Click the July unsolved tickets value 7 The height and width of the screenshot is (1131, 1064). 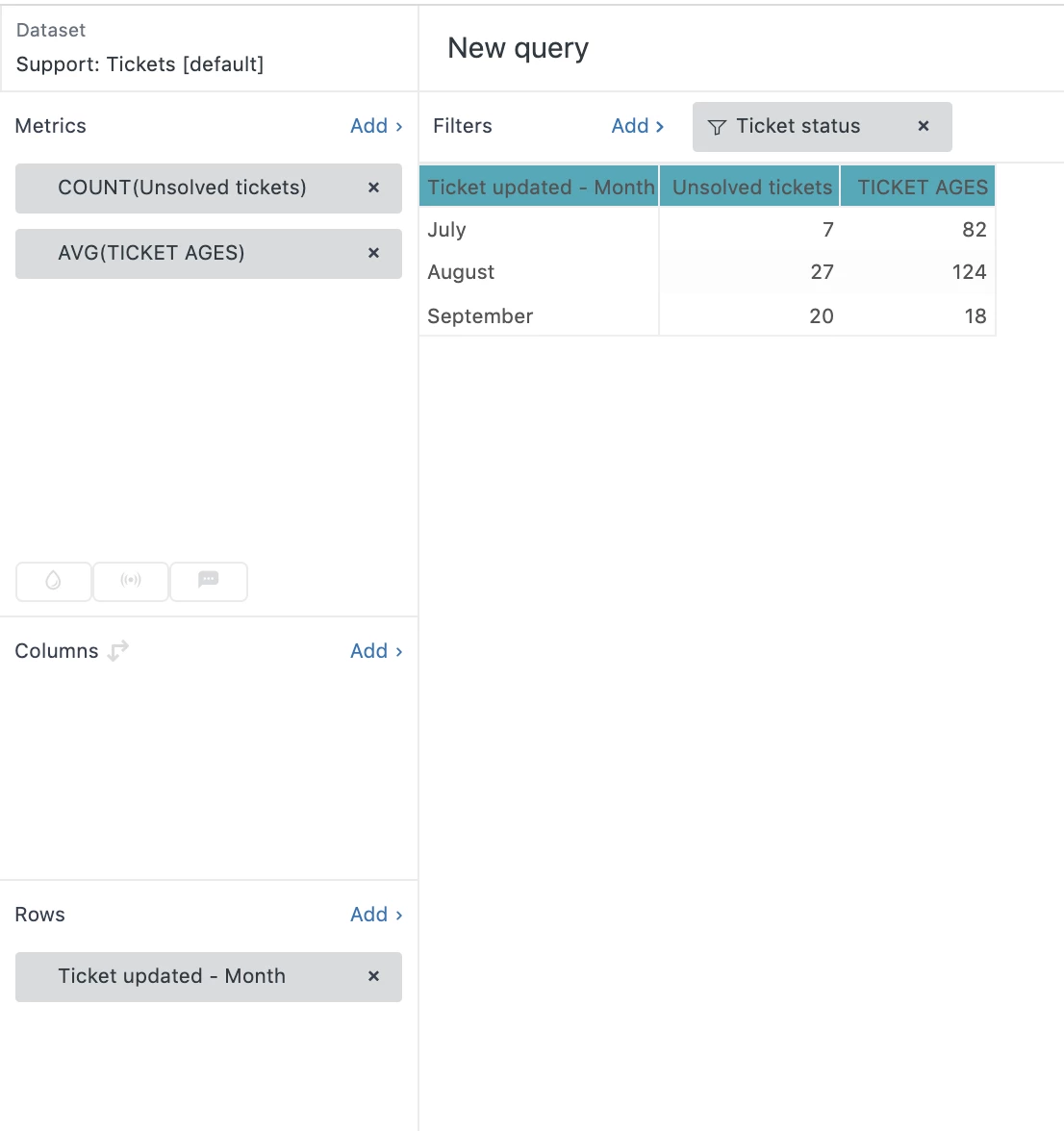tap(828, 230)
